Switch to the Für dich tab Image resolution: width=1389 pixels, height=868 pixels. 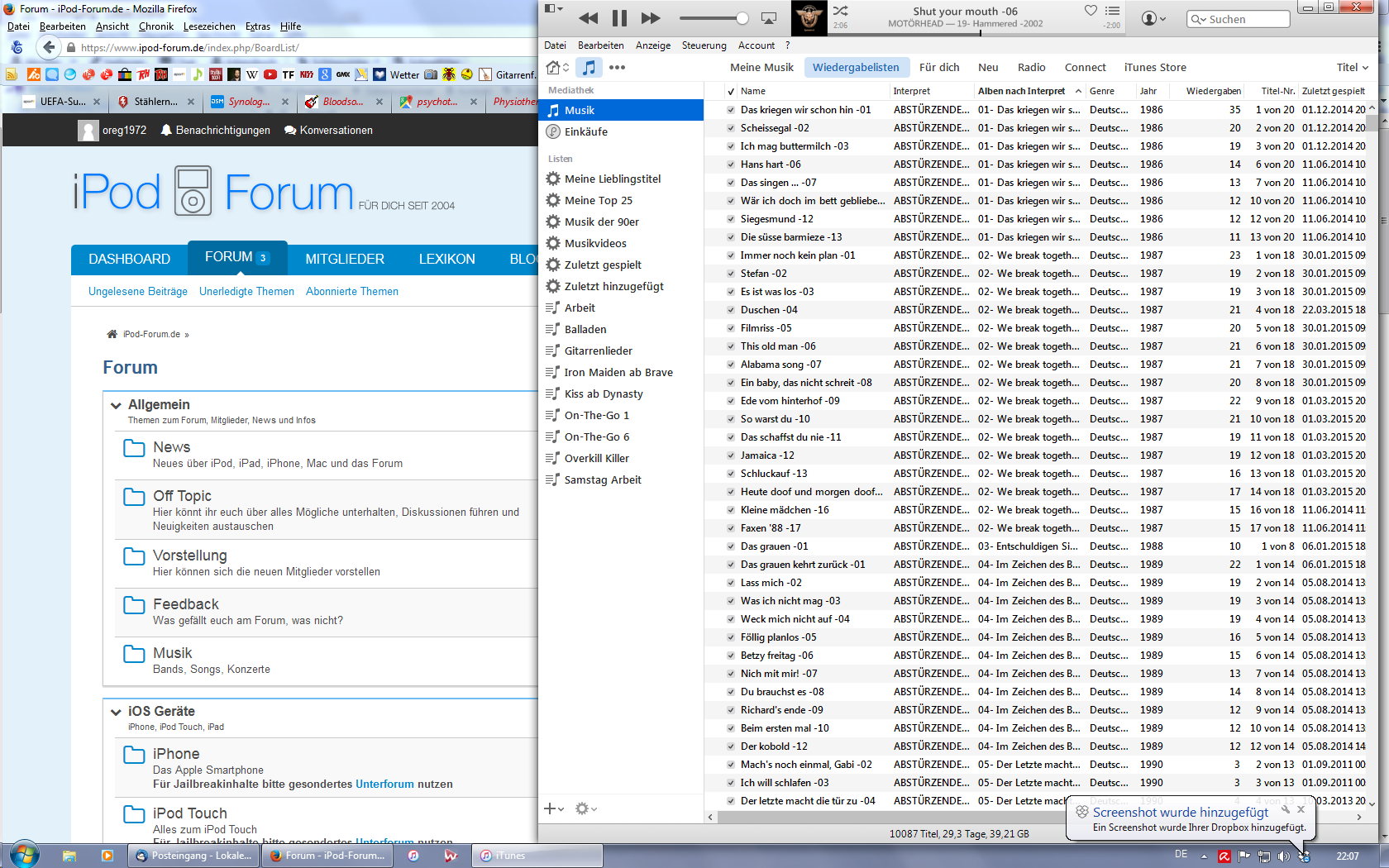coord(939,68)
